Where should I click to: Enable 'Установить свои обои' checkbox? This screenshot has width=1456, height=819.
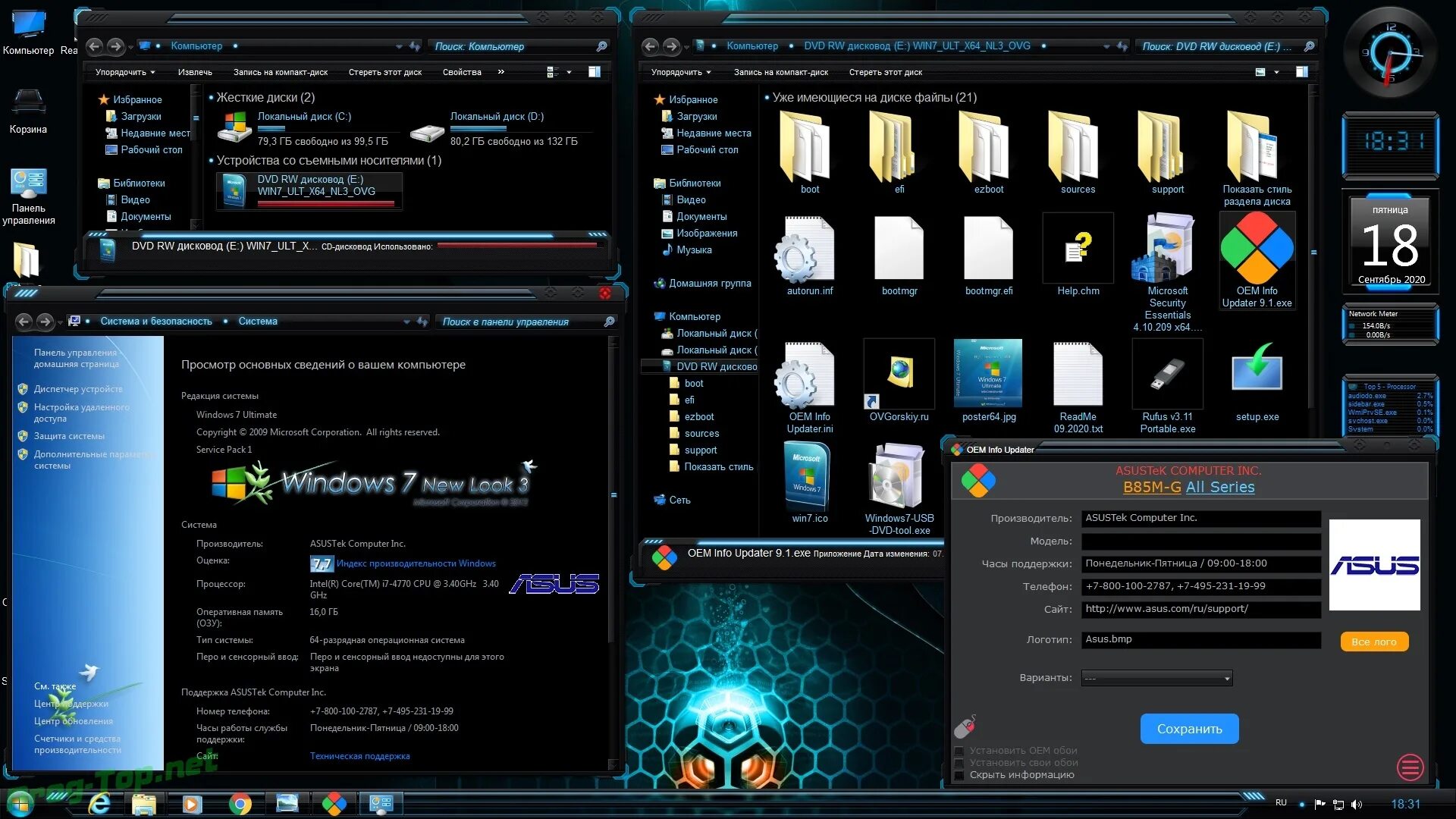point(959,763)
